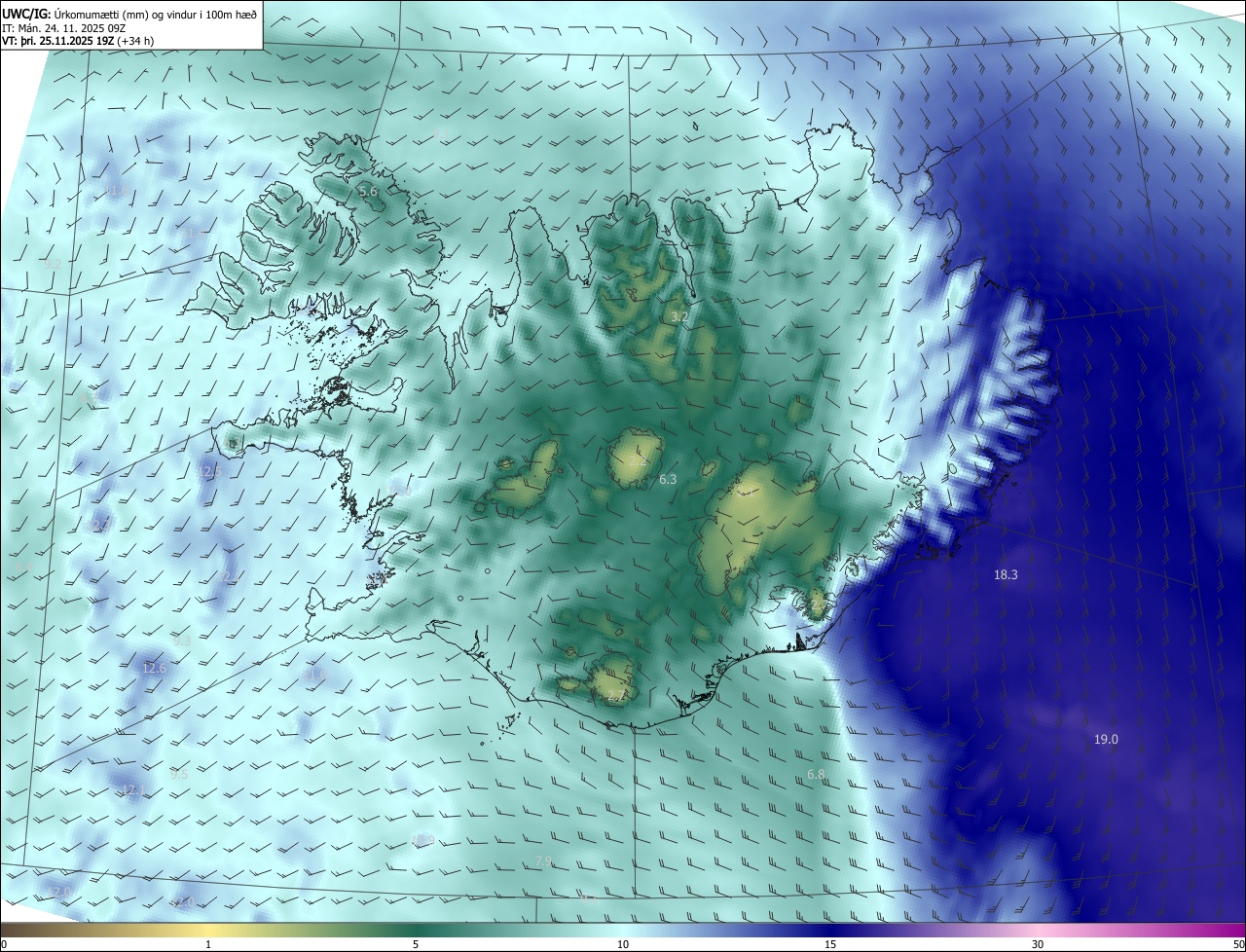Click the 2.7 value on the southern glacier
Viewport: 1246px width, 952px height.
point(614,695)
